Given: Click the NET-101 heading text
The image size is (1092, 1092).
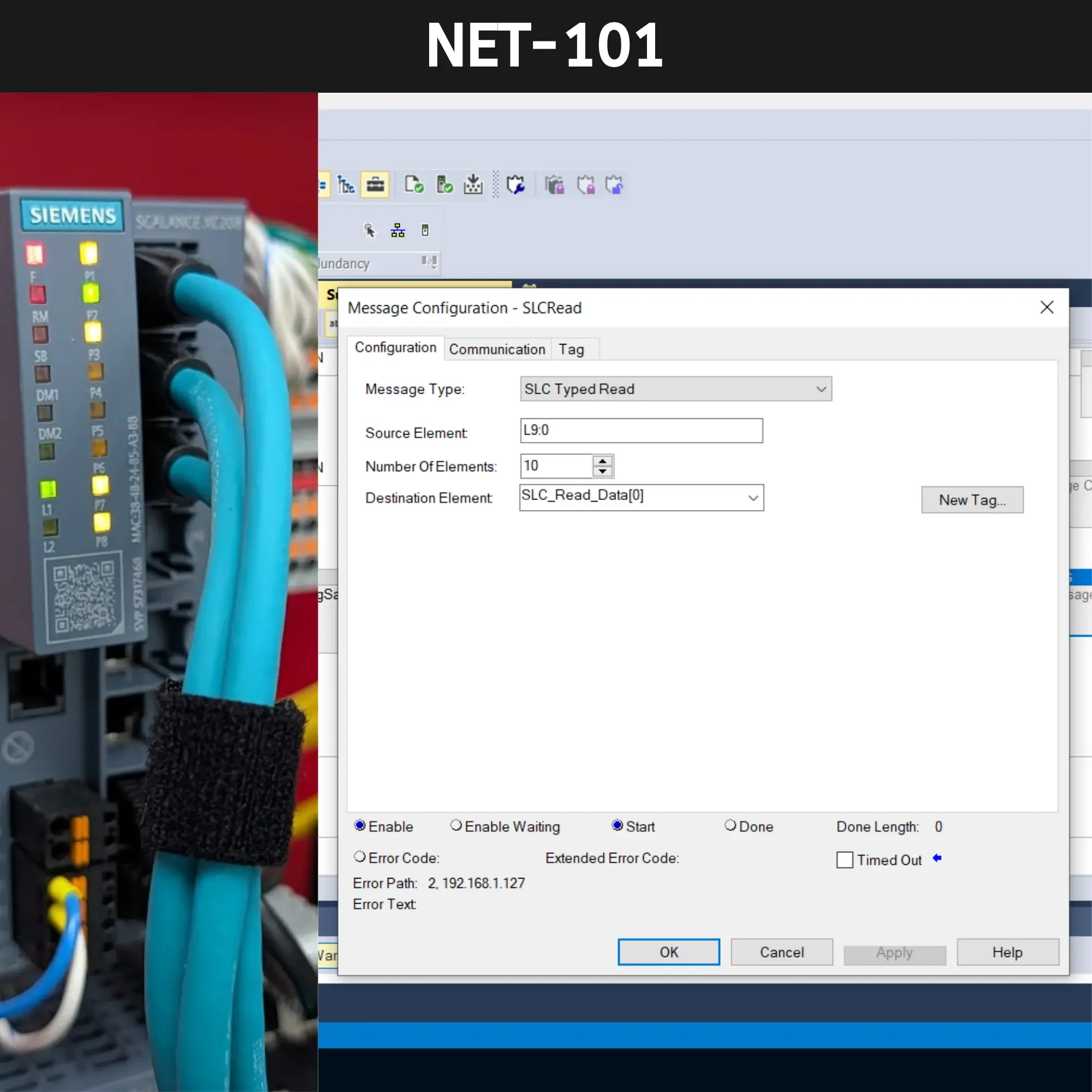Looking at the screenshot, I should coord(545,45).
